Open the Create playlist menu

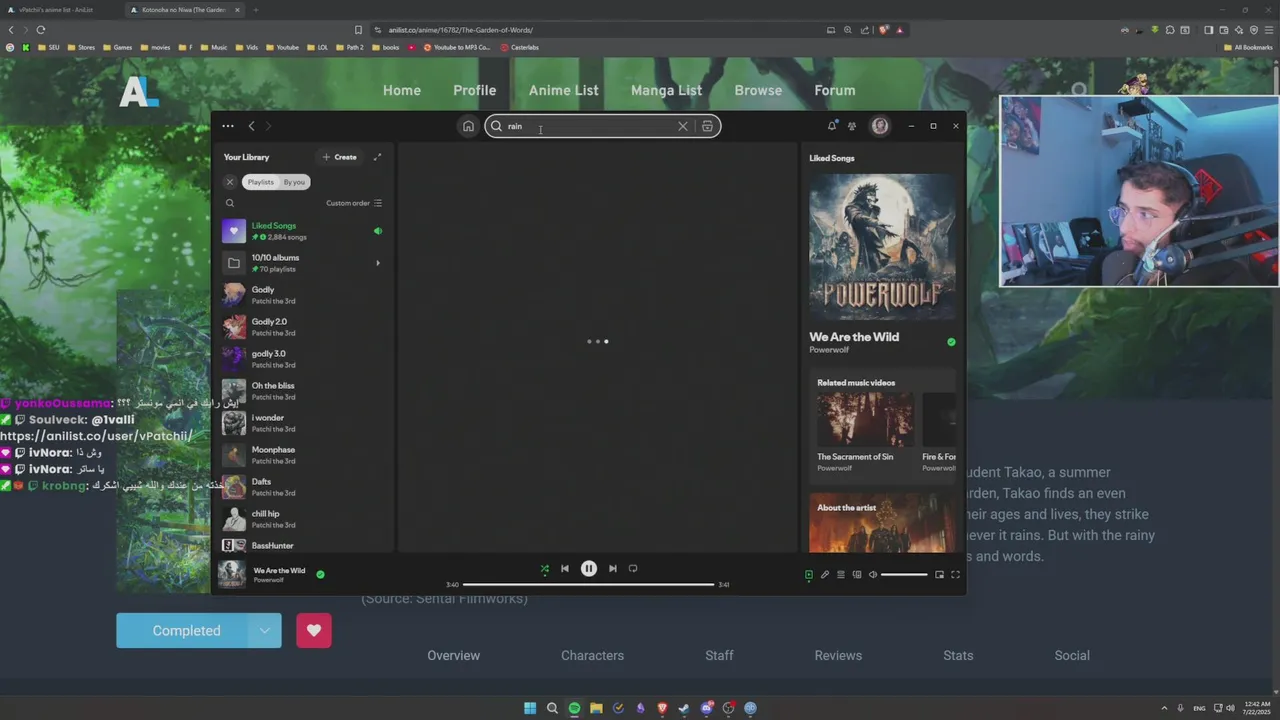(339, 157)
